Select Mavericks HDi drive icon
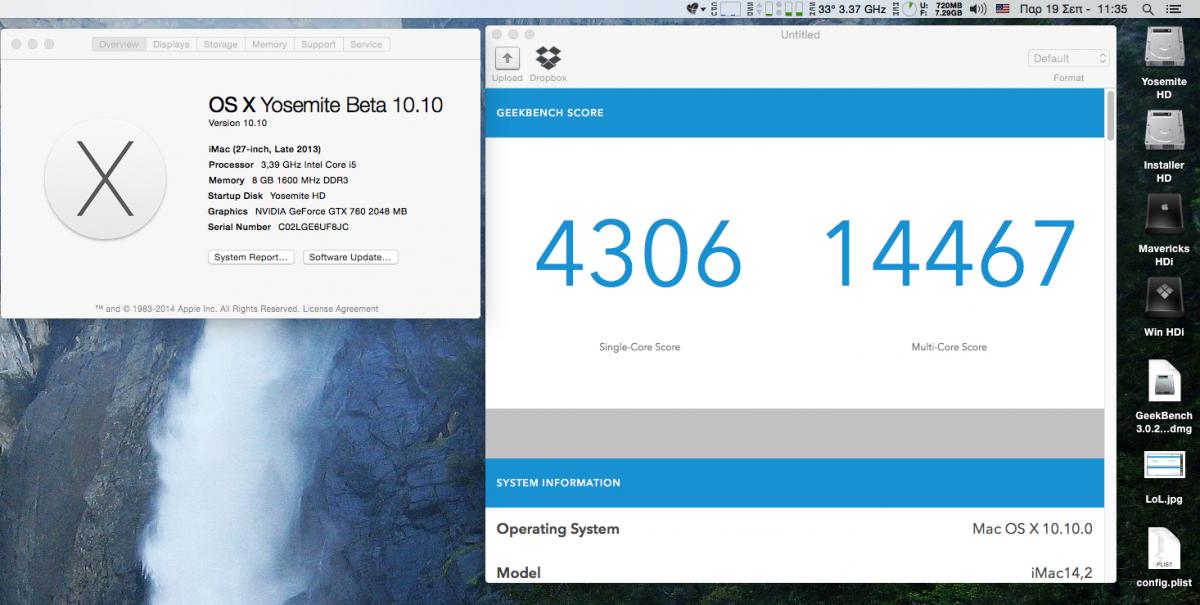 pyautogui.click(x=1164, y=214)
